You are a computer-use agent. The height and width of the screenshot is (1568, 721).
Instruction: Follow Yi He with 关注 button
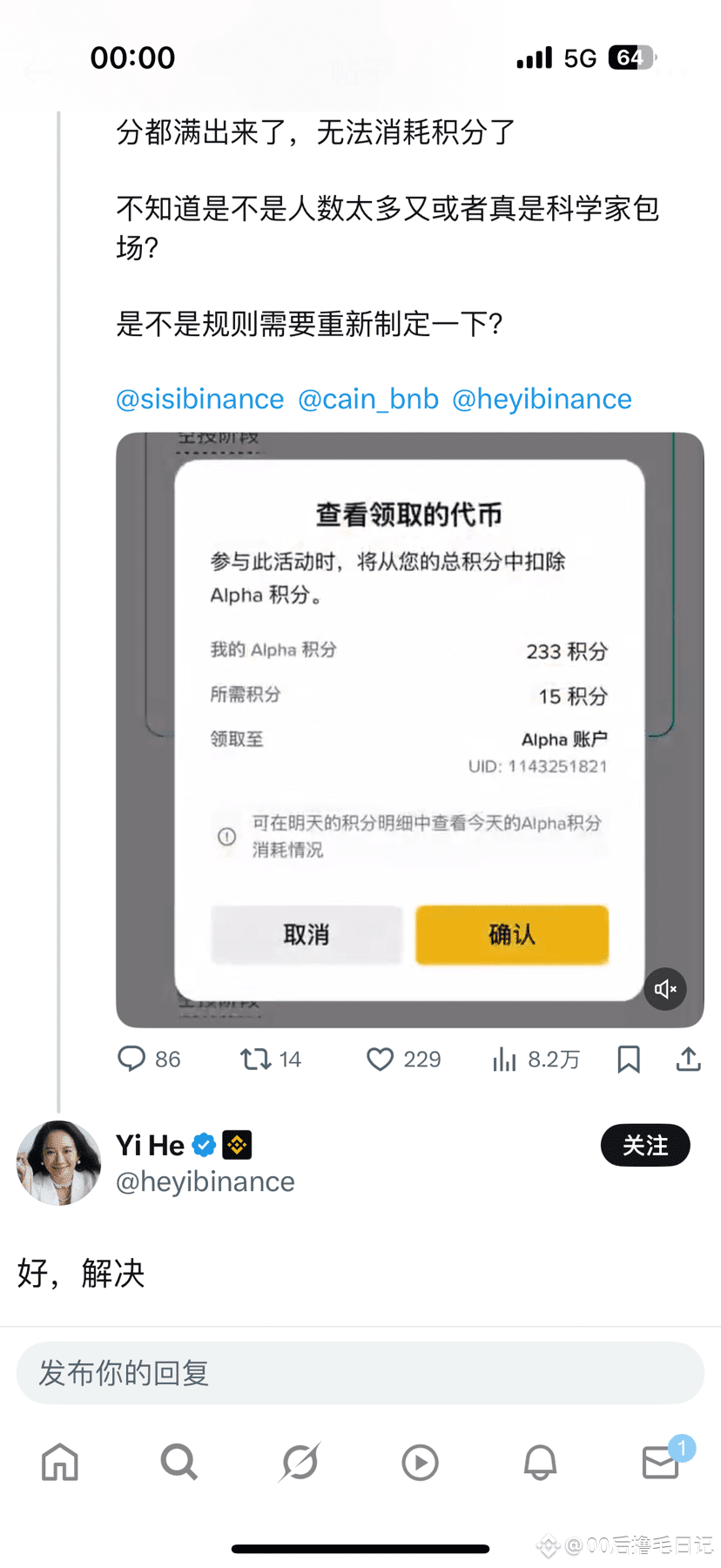[x=645, y=1145]
